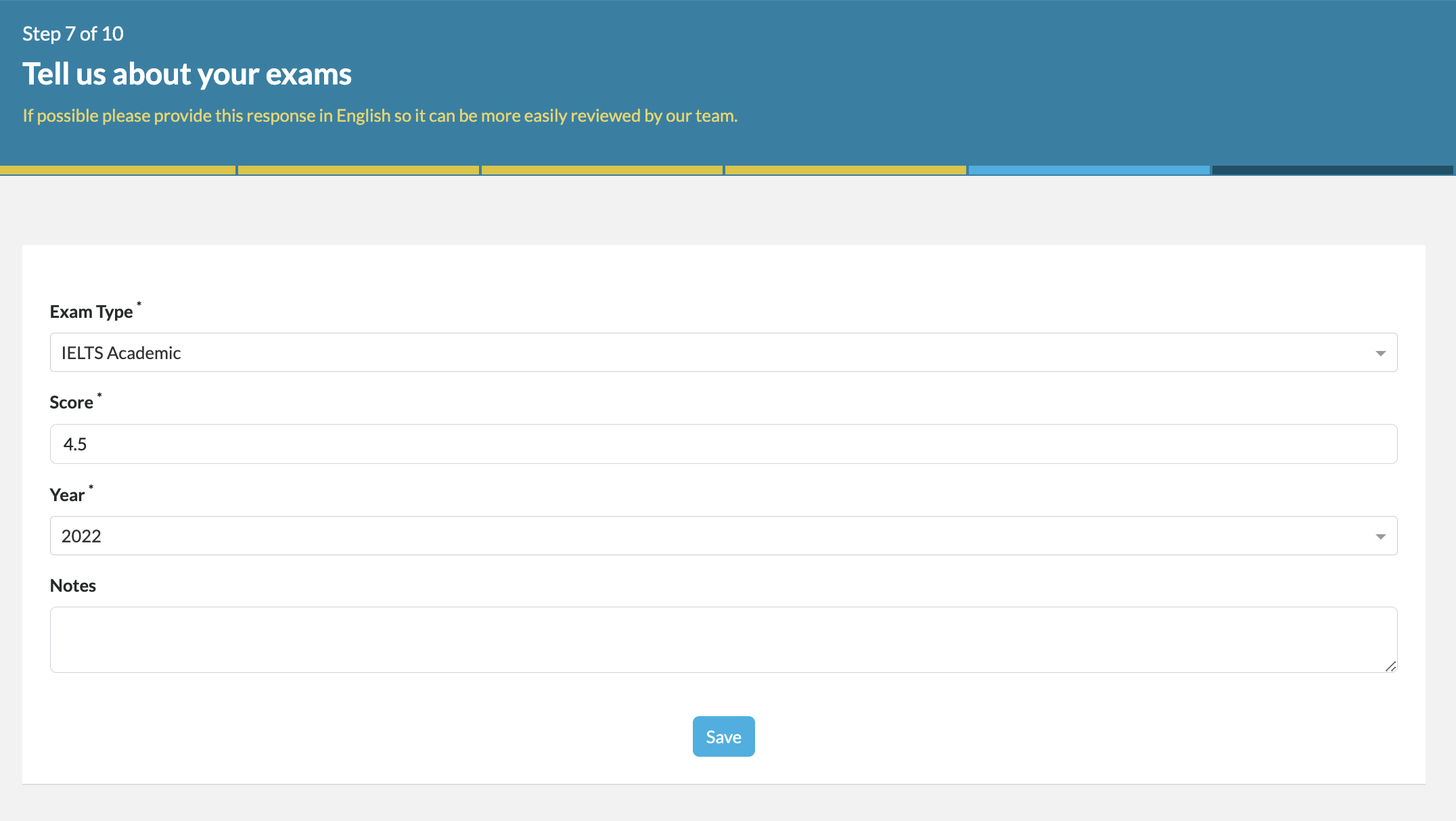Click the second yellow progress segment
1456x821 pixels.
[x=359, y=170]
